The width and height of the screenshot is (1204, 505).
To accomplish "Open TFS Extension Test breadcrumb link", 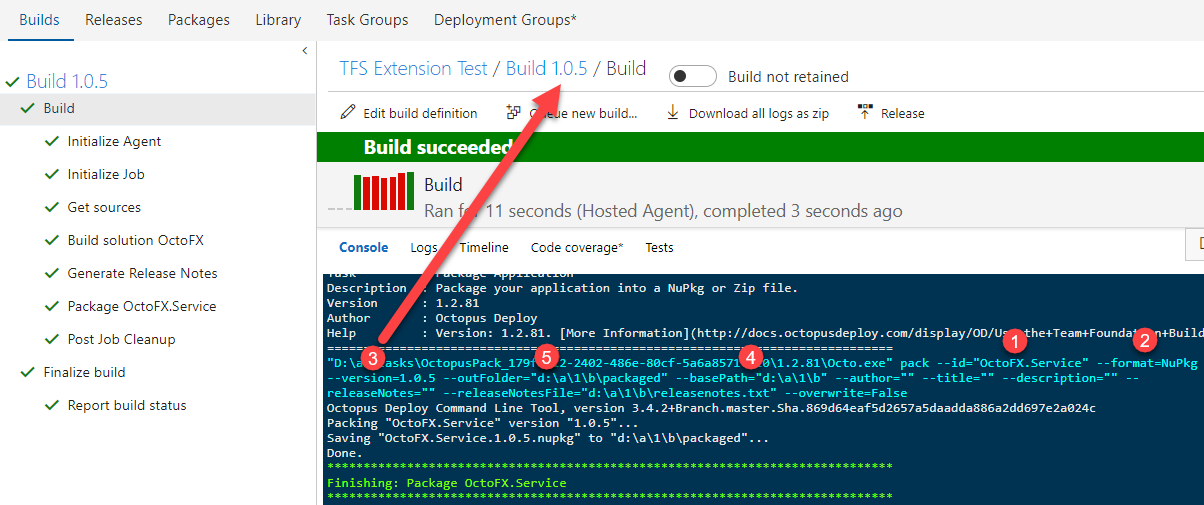I will 413,69.
